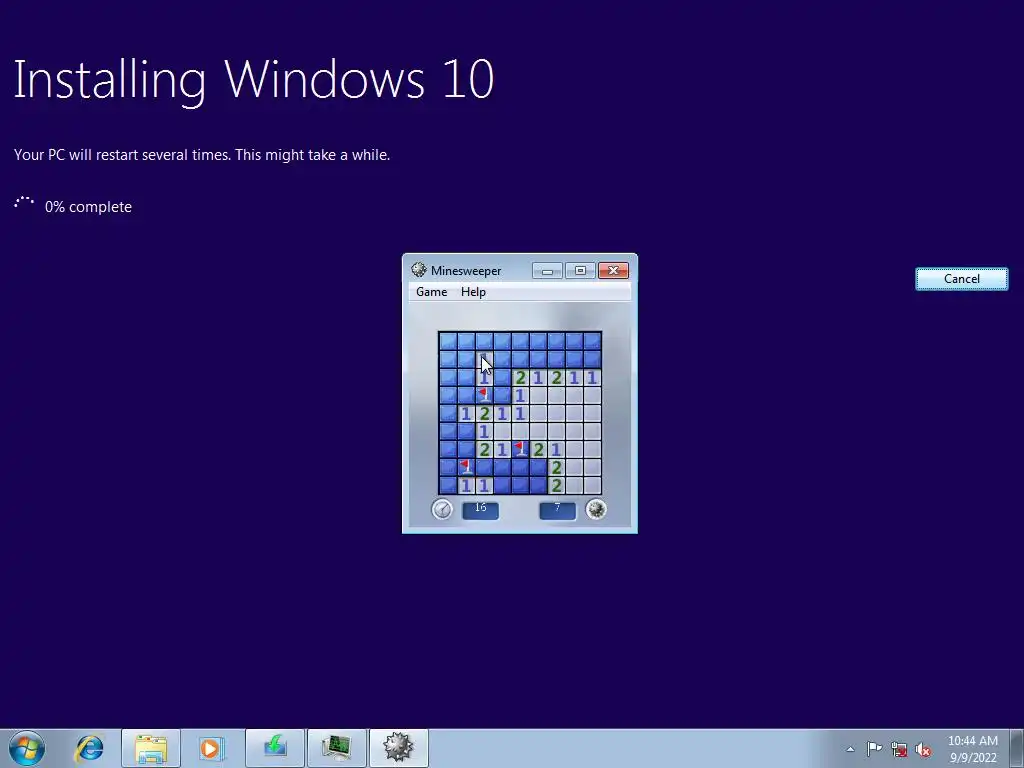This screenshot has width=1024, height=768.
Task: Show hidden tray icons arrow
Action: 850,749
